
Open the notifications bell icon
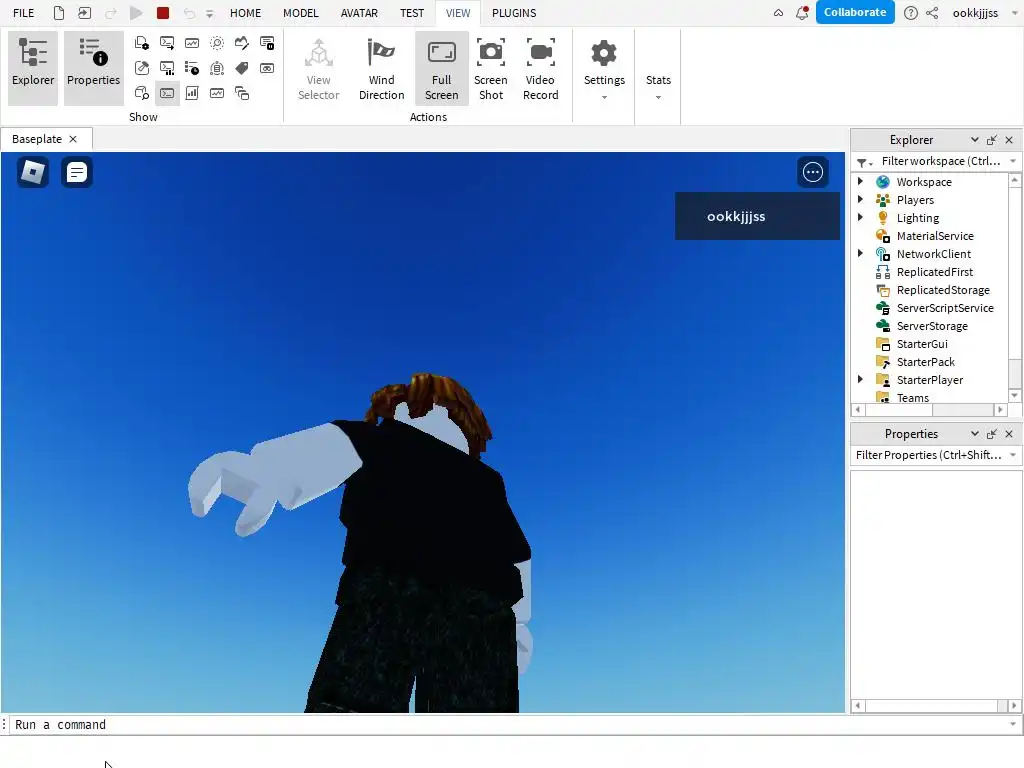point(802,12)
